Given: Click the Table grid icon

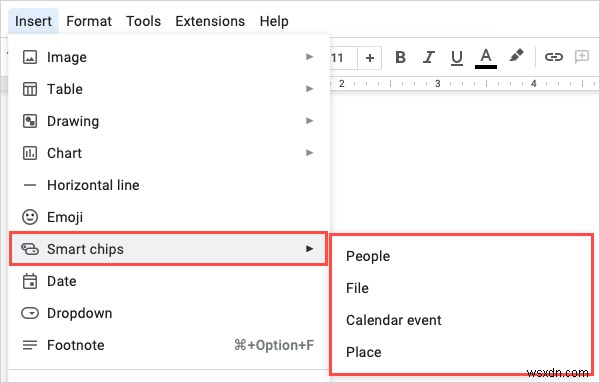Looking at the screenshot, I should click(x=30, y=89).
